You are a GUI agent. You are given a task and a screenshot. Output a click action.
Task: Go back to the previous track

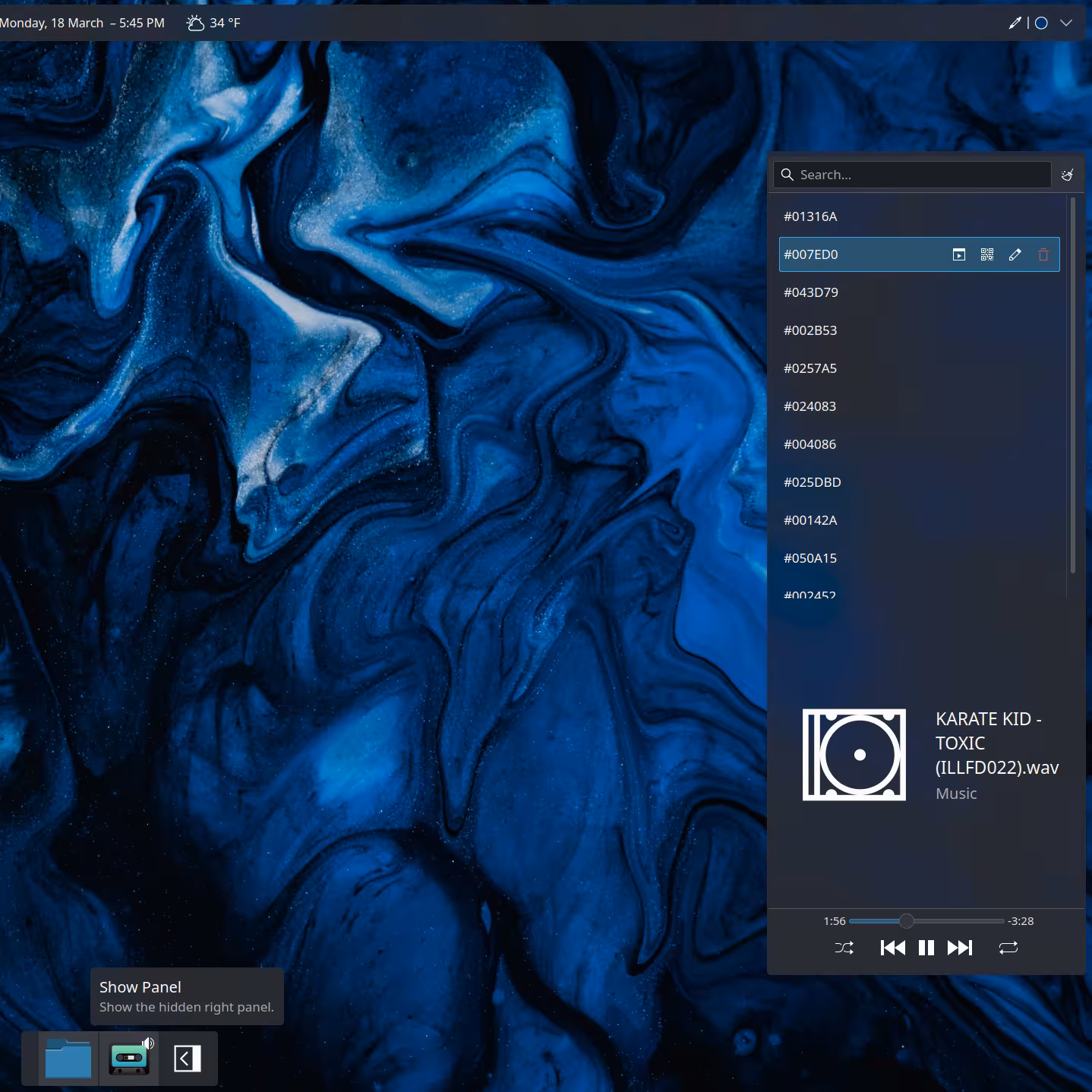pyautogui.click(x=892, y=948)
